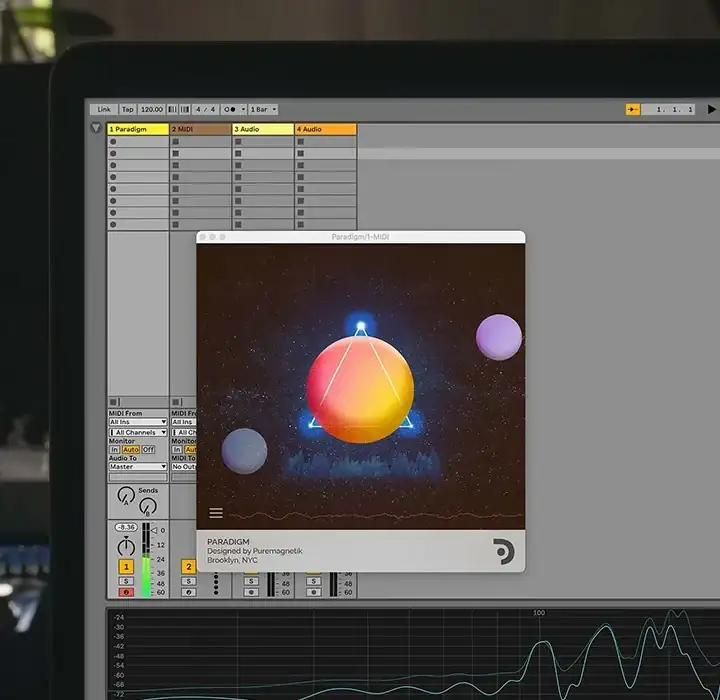The width and height of the screenshot is (720, 700).
Task: Open the Audio To Master dropdown
Action: point(138,466)
